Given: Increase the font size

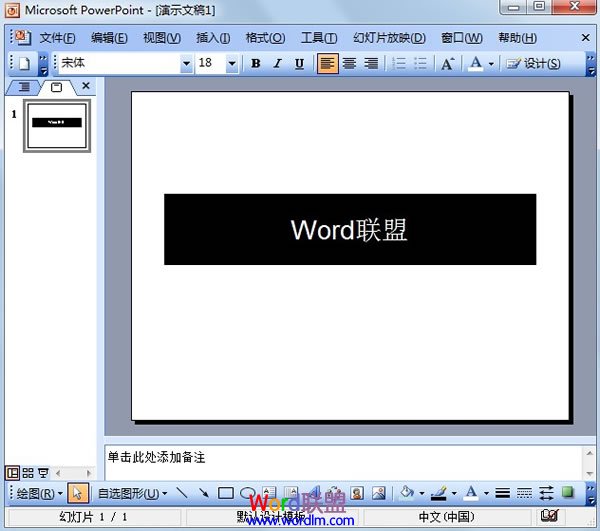Looking at the screenshot, I should click(448, 64).
